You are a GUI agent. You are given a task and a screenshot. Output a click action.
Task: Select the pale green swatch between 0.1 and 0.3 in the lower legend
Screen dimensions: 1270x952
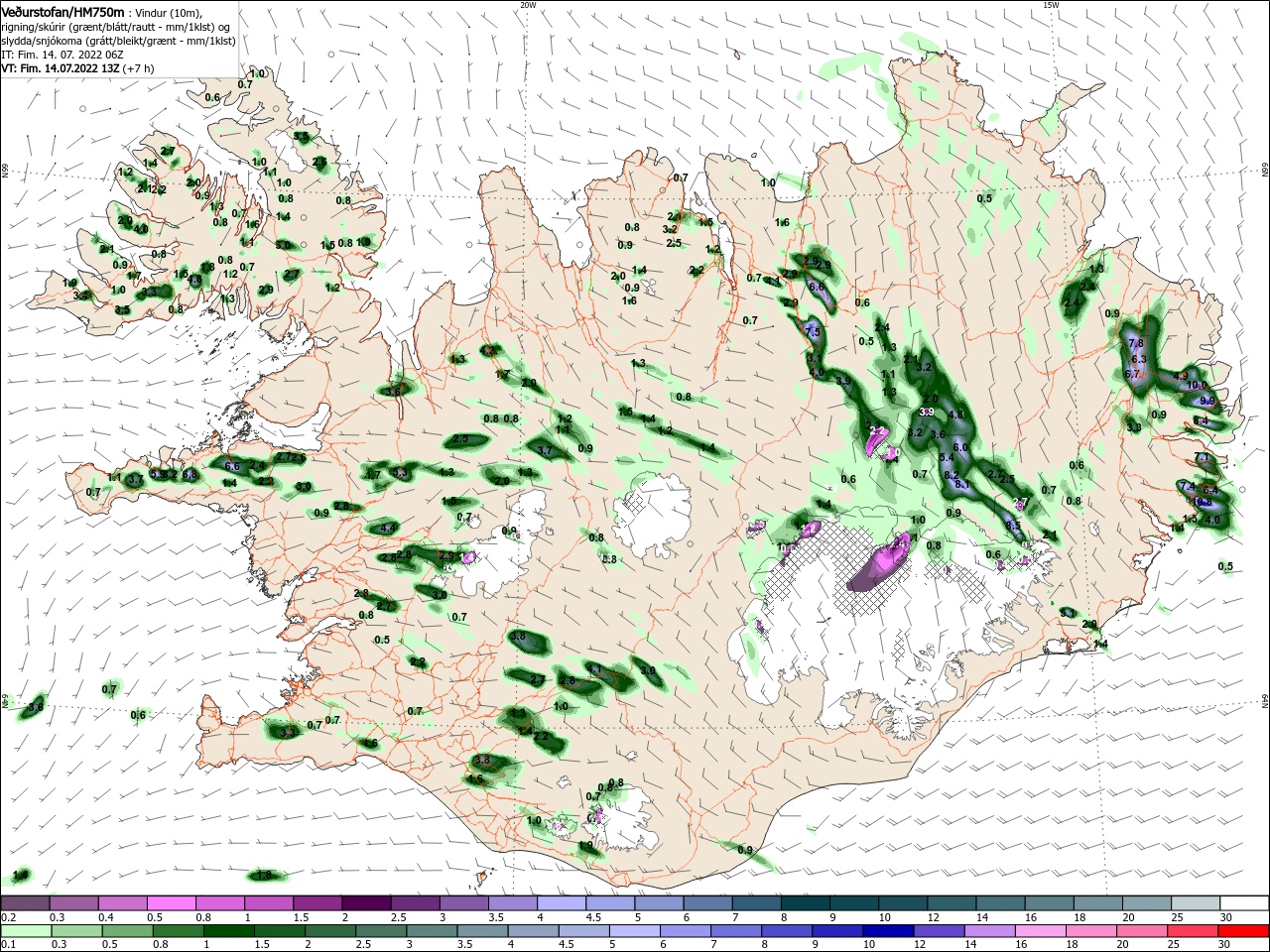[26, 931]
